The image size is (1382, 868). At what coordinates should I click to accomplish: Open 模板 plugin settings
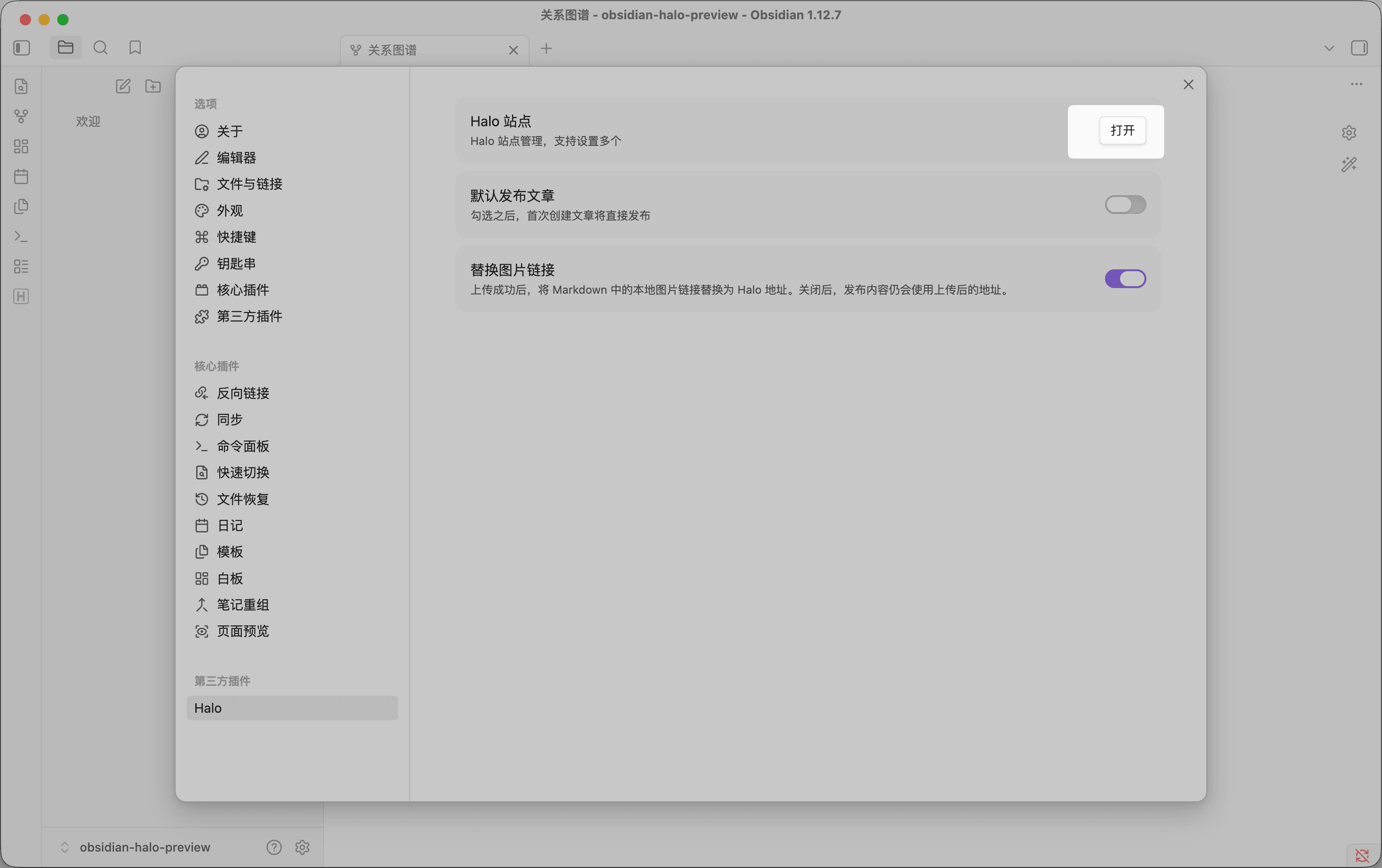[x=292, y=552]
